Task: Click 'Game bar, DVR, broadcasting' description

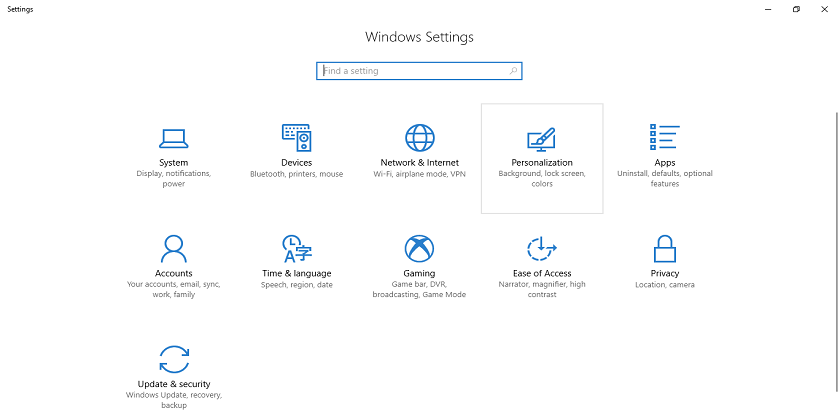Action: (419, 289)
